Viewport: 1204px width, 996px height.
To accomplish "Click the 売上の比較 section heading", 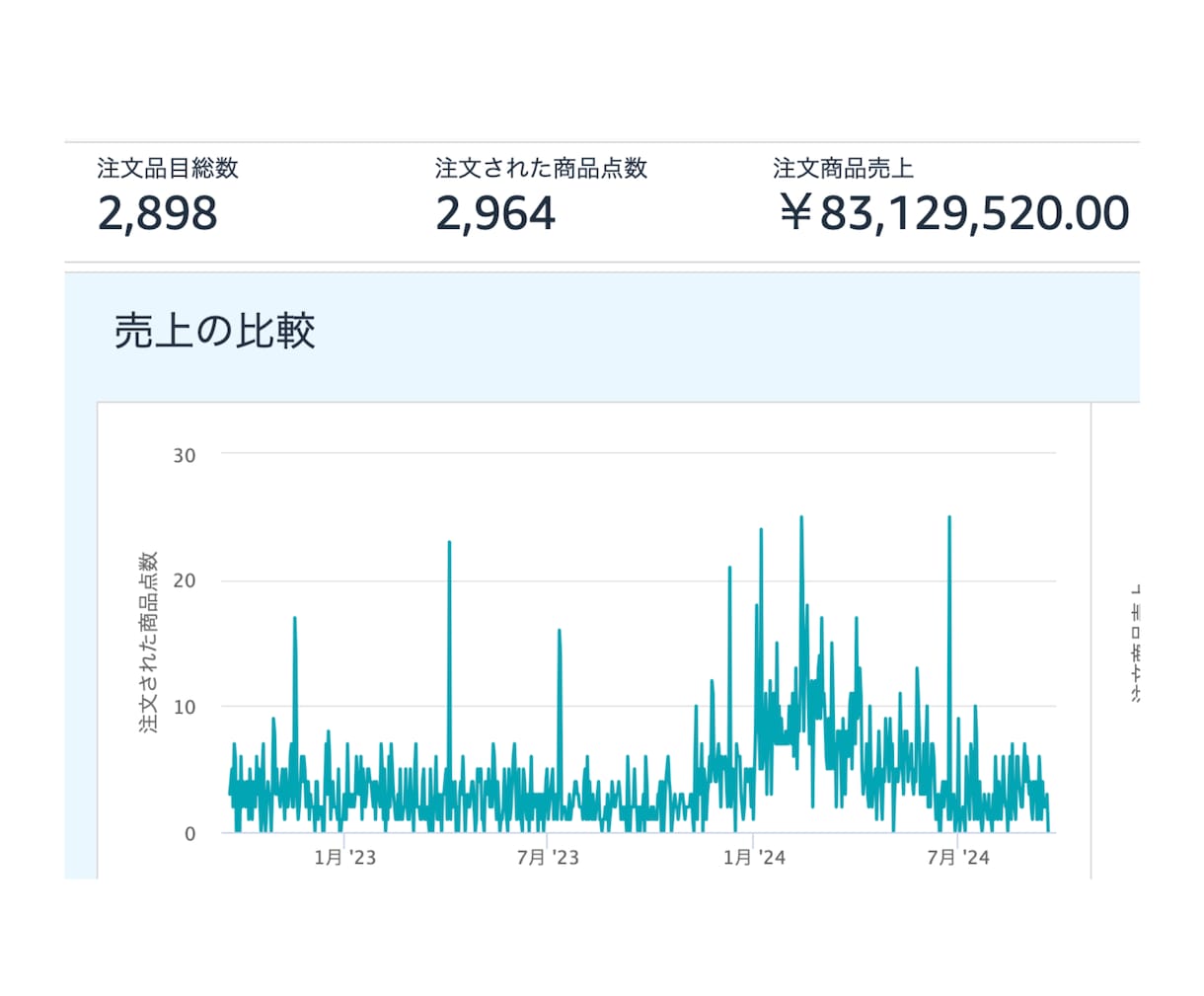I will pyautogui.click(x=214, y=331).
